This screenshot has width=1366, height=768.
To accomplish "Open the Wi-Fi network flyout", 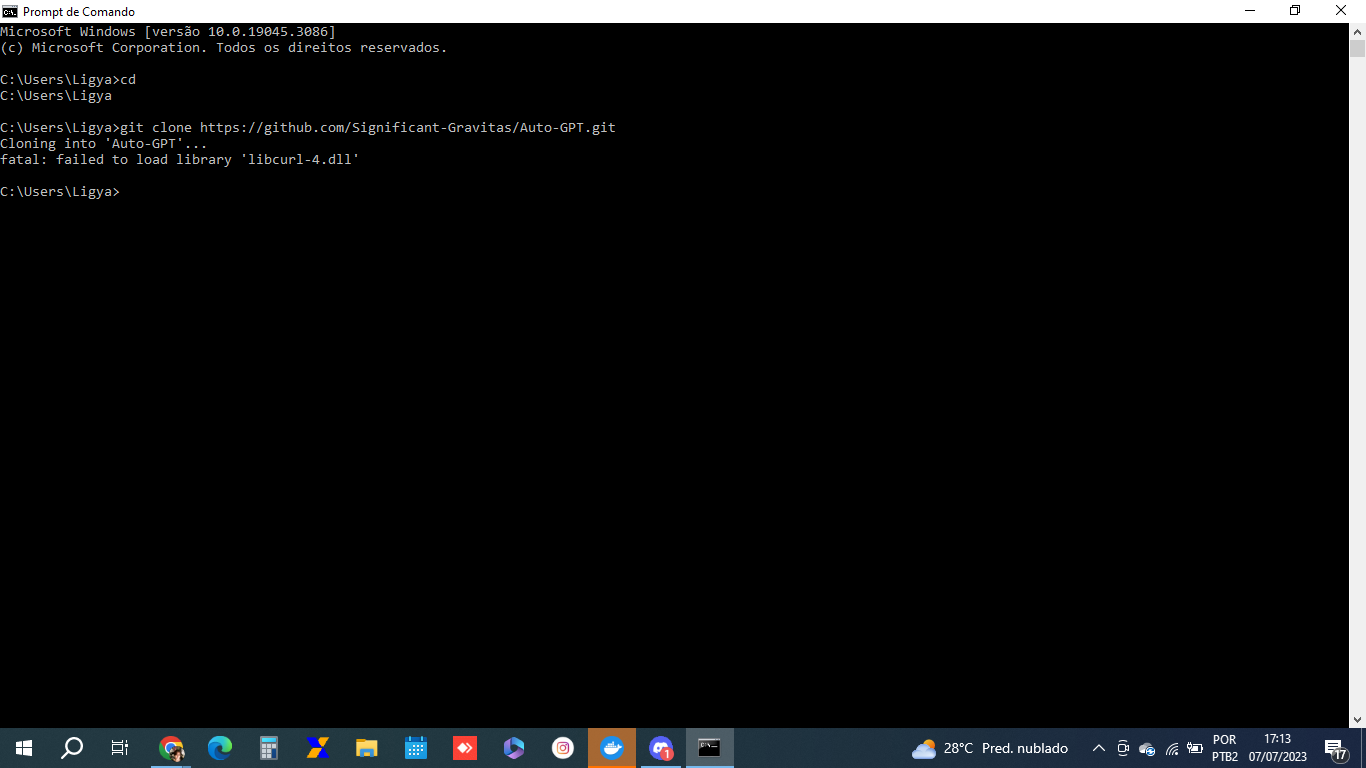I will [1172, 748].
